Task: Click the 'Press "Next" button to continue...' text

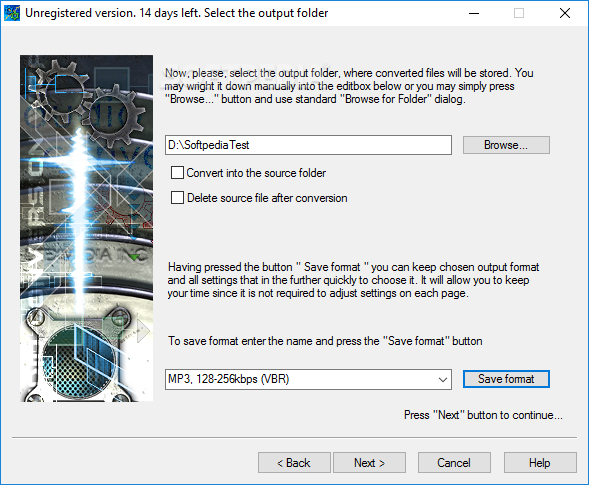Action: tap(483, 415)
